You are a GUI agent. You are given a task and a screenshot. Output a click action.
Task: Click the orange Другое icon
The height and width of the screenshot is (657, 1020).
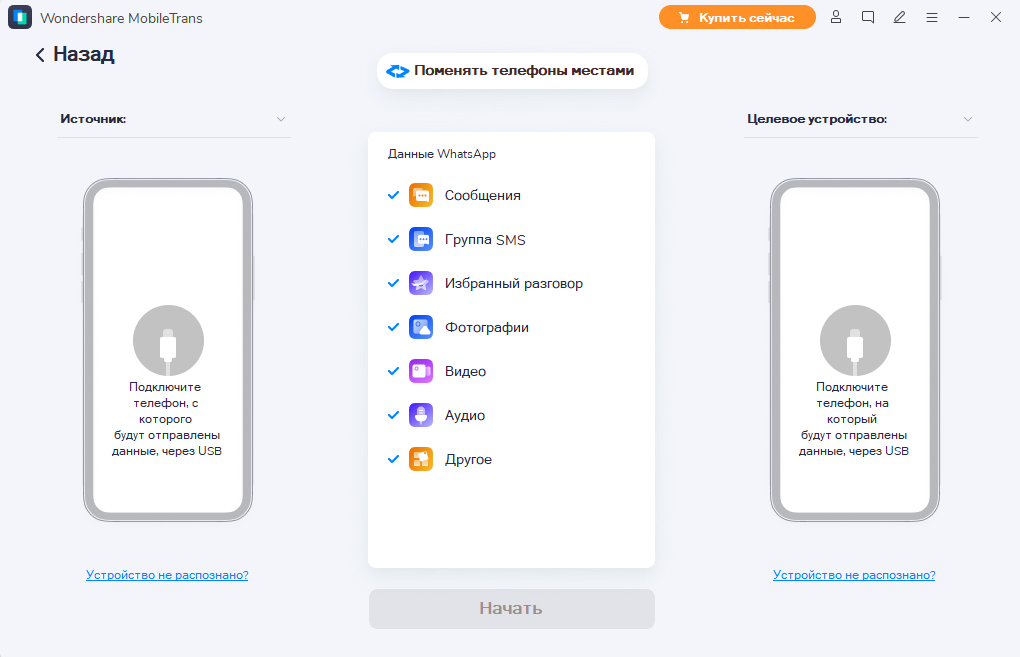[421, 459]
